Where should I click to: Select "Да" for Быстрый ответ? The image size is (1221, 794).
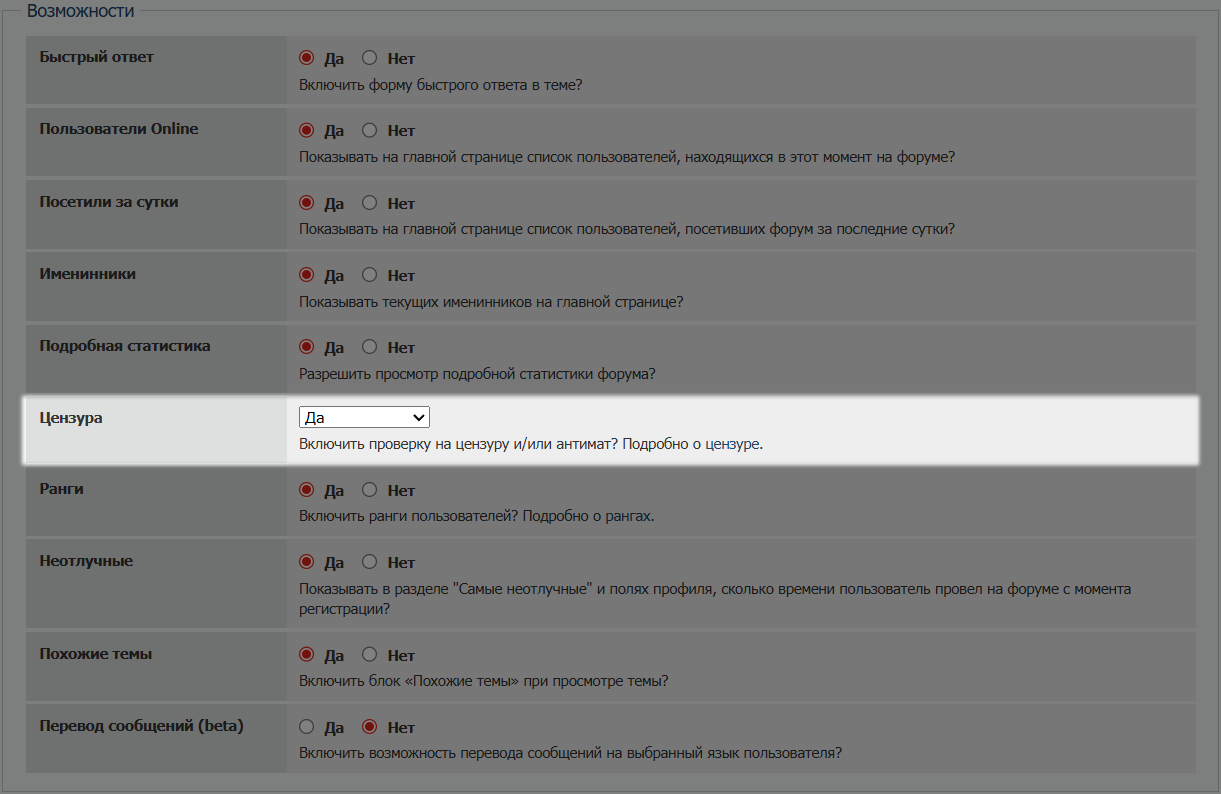click(307, 58)
